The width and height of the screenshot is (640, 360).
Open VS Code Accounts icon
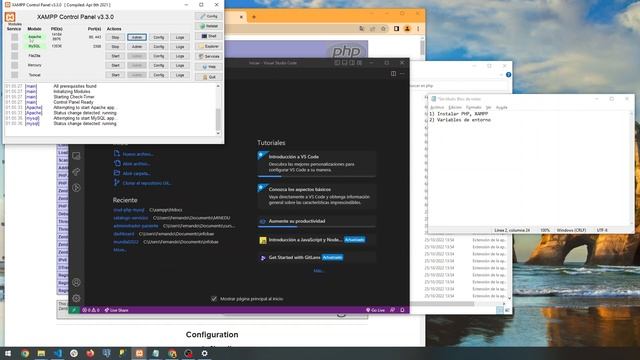pos(76,282)
